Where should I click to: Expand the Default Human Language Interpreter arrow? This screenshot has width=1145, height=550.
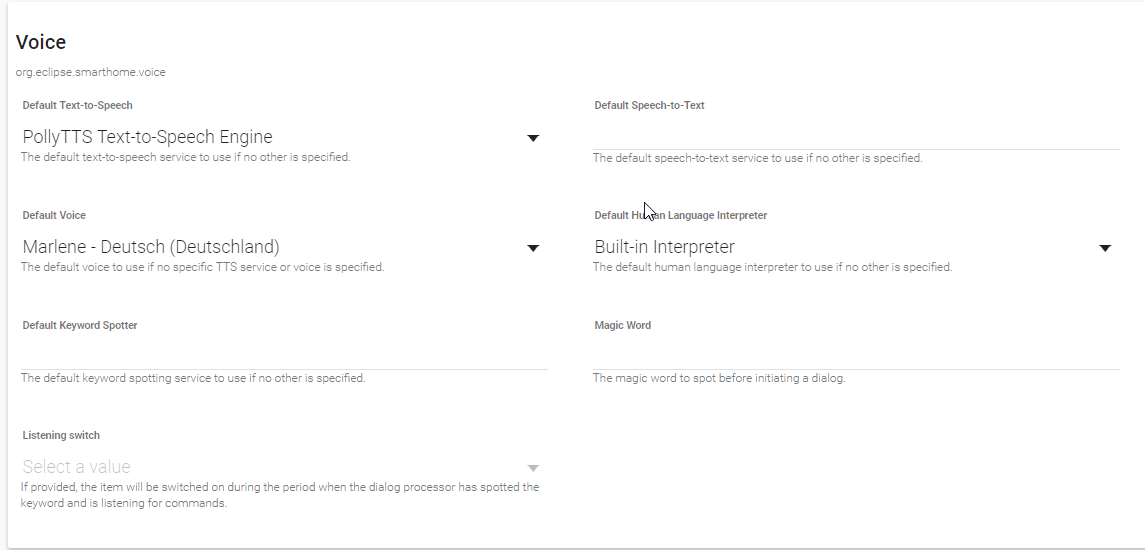pos(1105,248)
